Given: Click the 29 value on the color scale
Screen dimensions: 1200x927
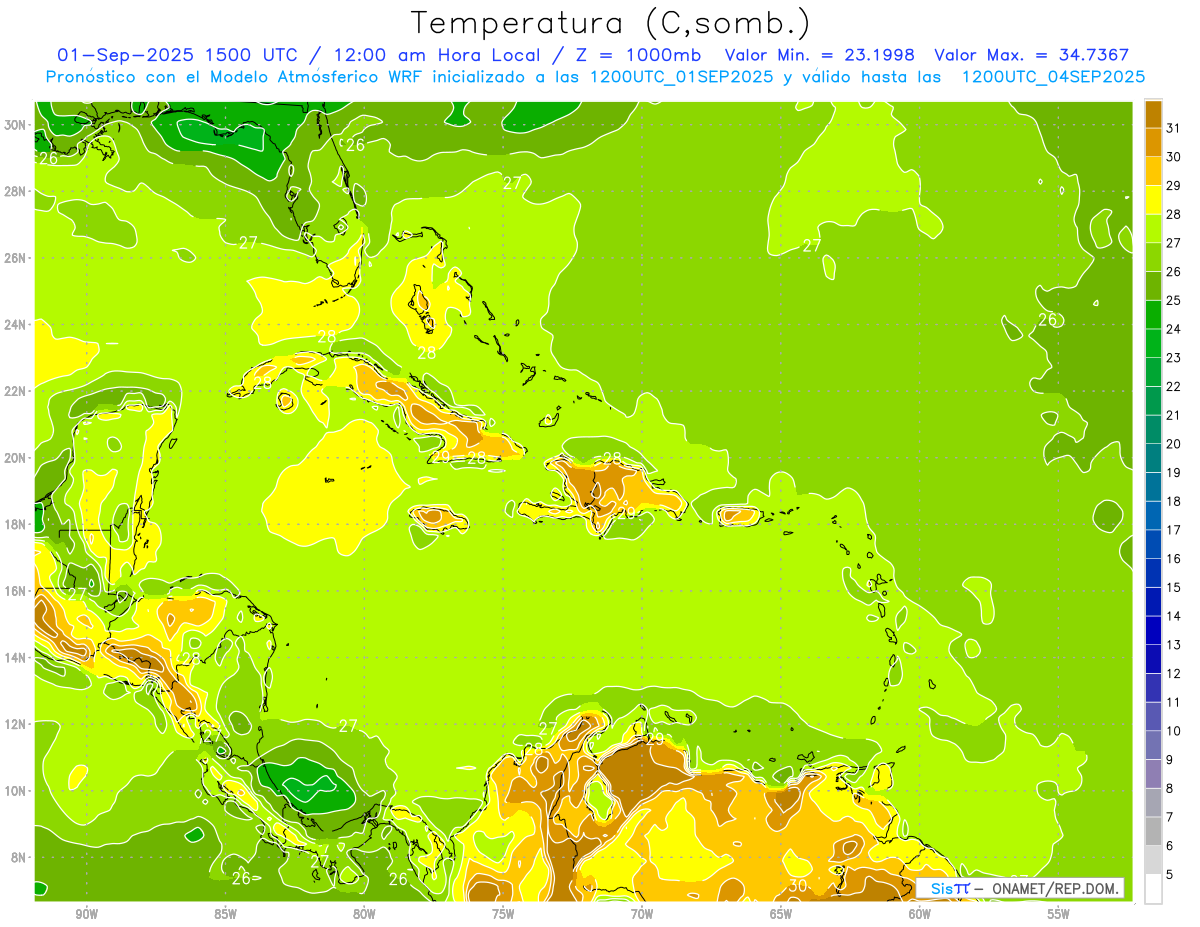Looking at the screenshot, I should [x=1173, y=185].
